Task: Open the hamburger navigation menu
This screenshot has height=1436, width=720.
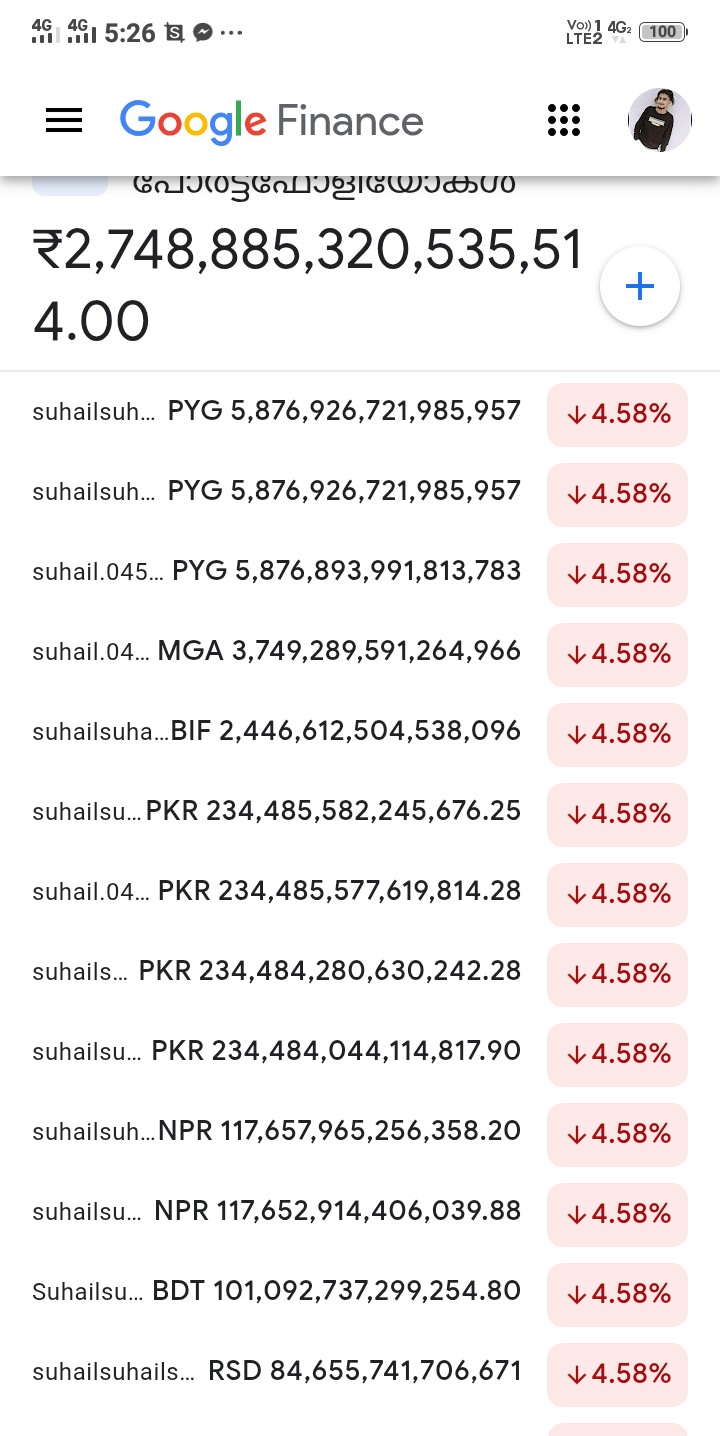Action: pos(64,121)
